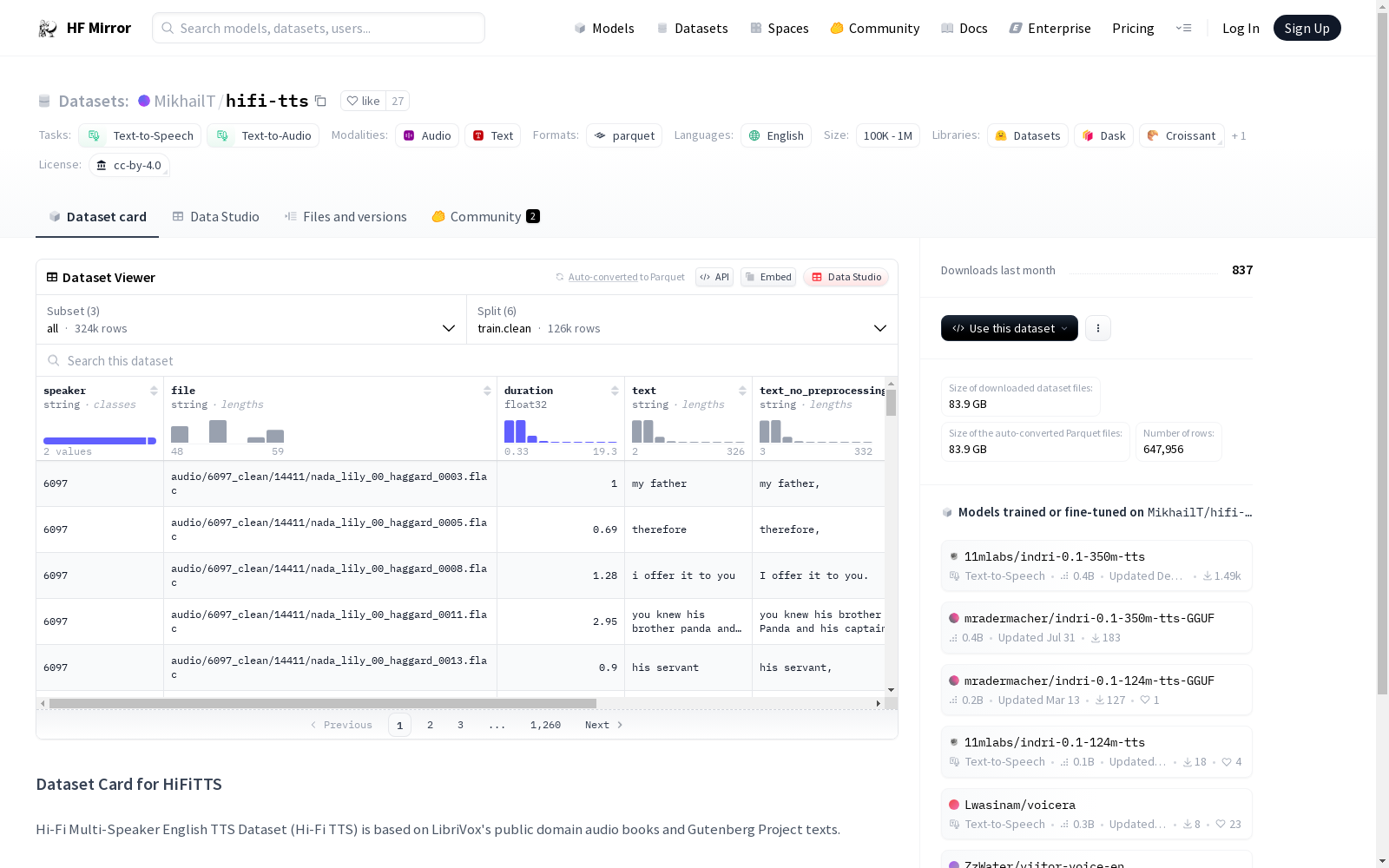Viewport: 1389px width, 868px height.
Task: Open Datasets in the top navigation
Action: click(692, 29)
